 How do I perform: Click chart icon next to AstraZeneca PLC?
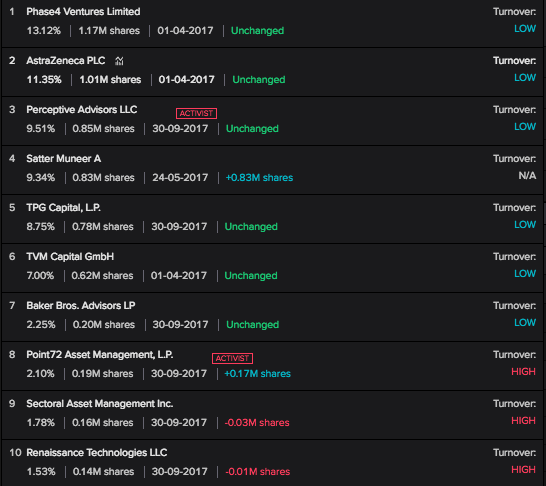(119, 61)
